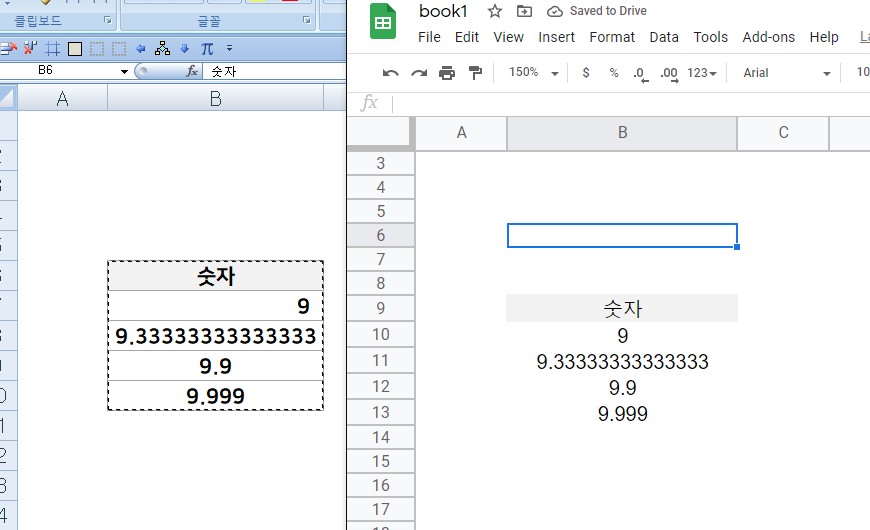Open Edit menu in Google Sheets
Viewport: 870px width, 530px height.
pyautogui.click(x=467, y=37)
